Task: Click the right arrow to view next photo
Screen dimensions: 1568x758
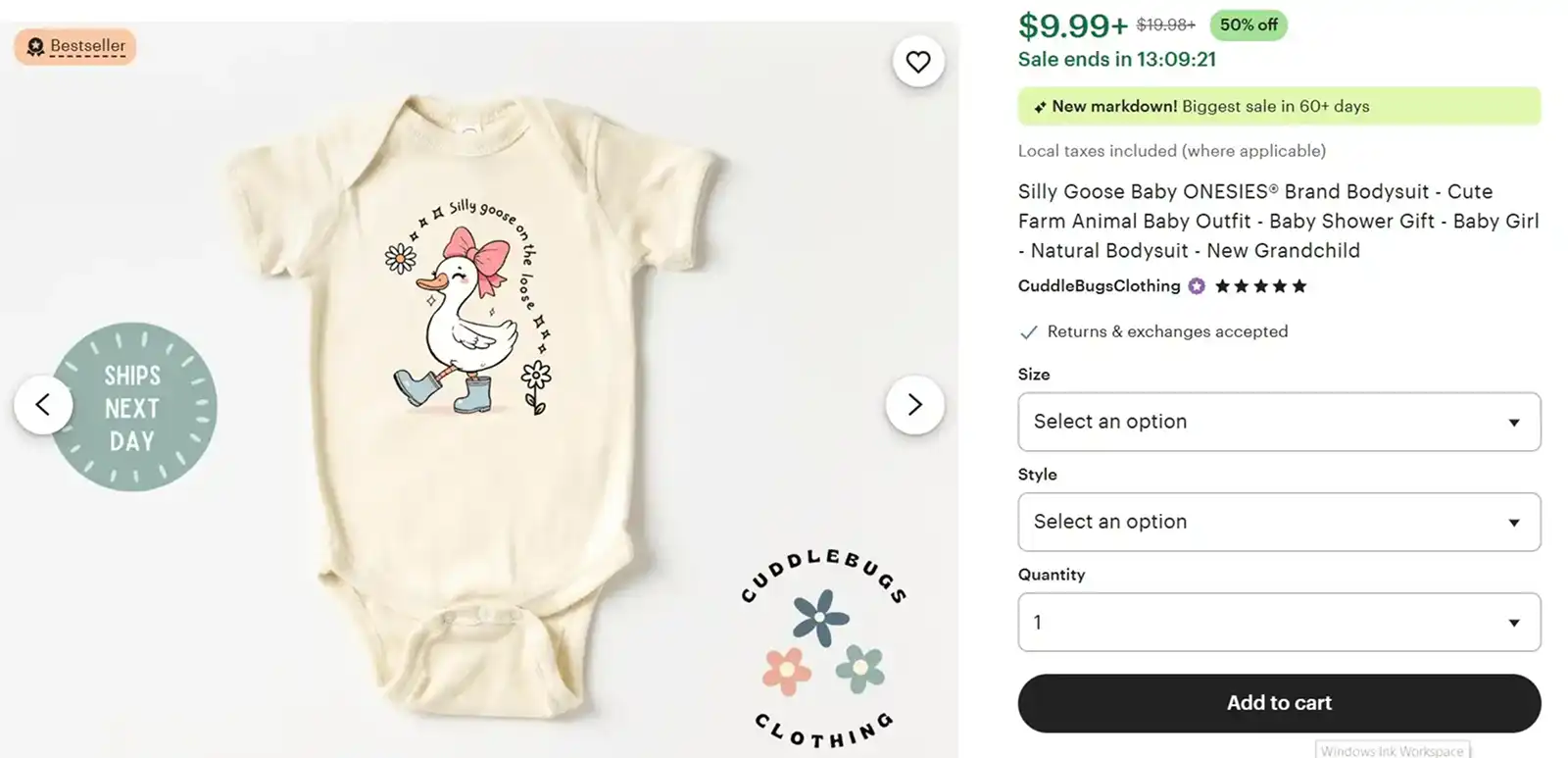Action: point(915,404)
